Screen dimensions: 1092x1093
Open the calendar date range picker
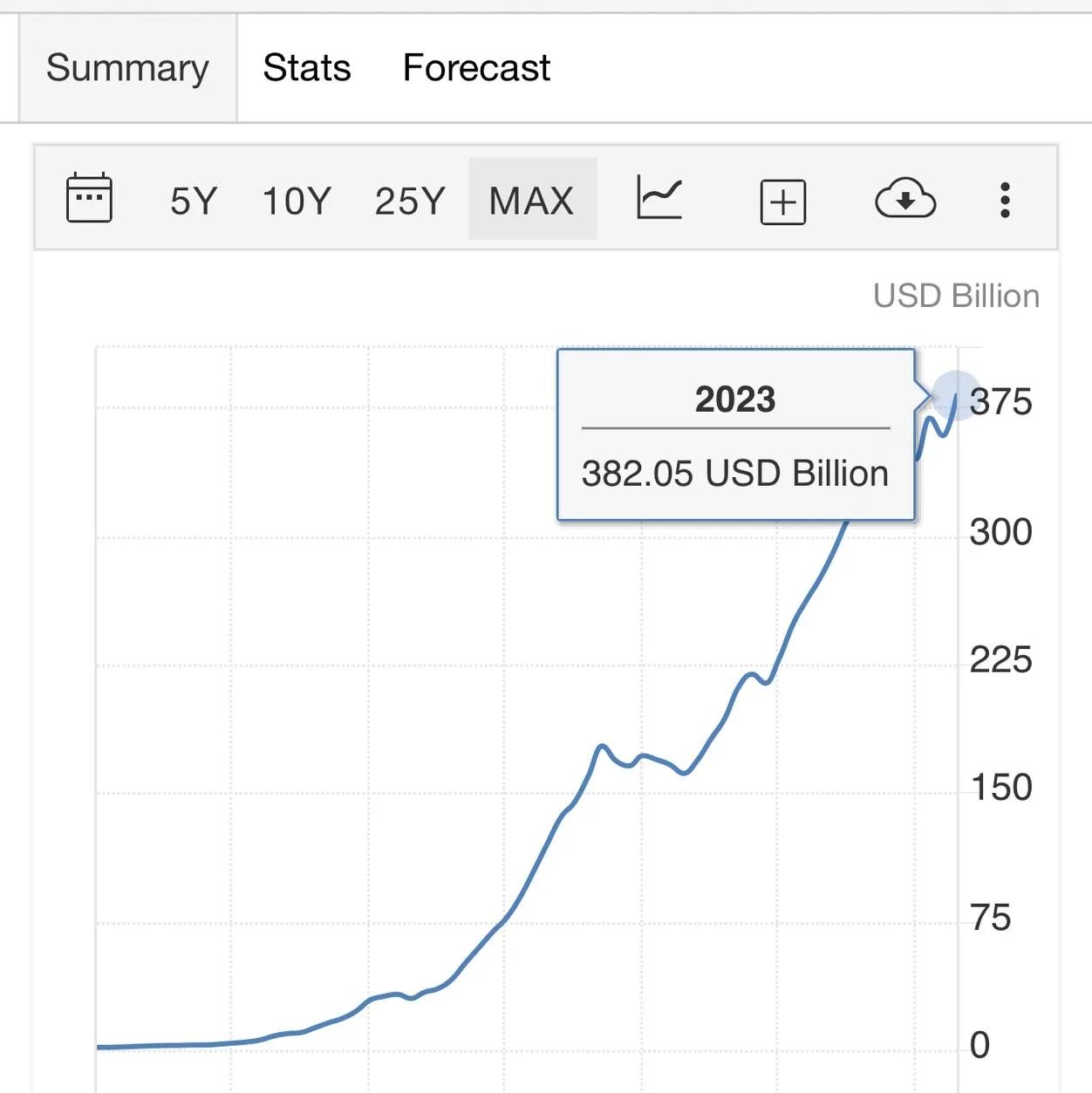[89, 199]
